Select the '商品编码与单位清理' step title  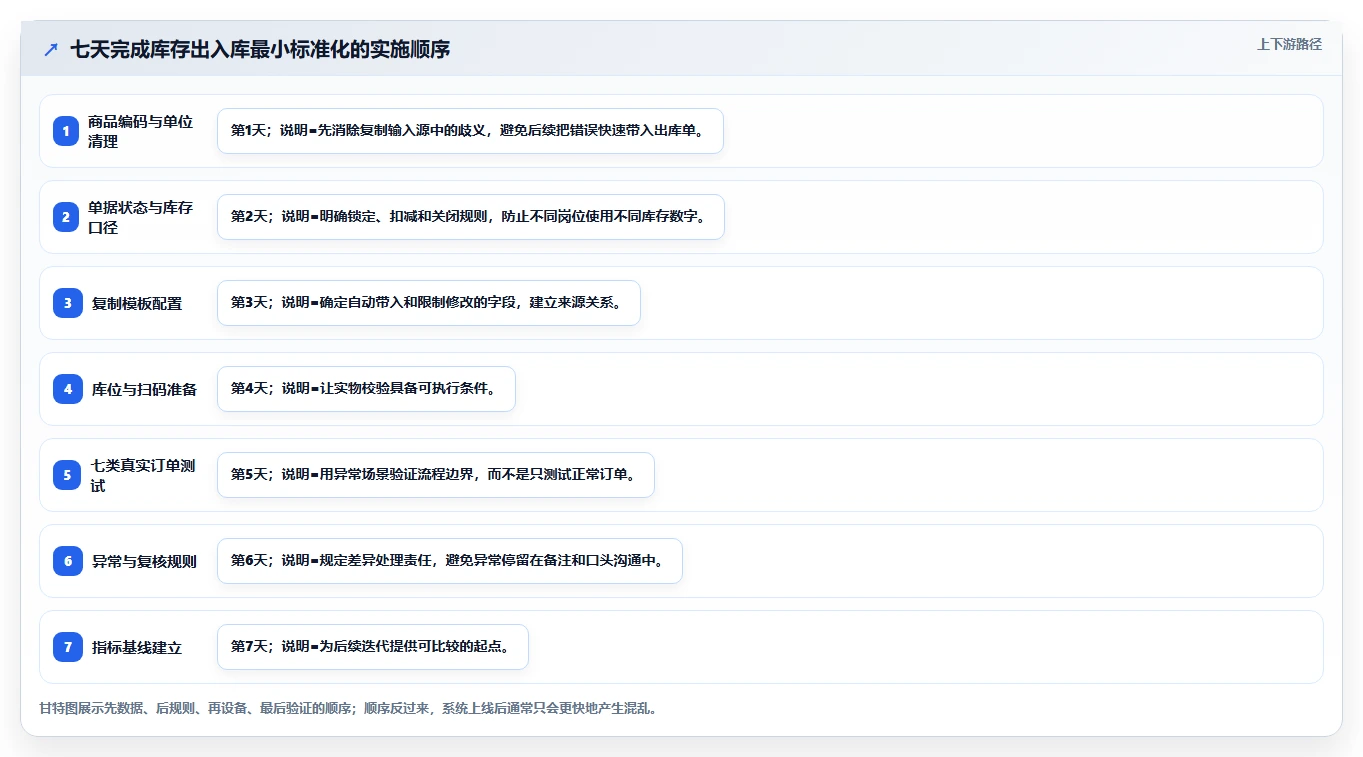tap(140, 131)
